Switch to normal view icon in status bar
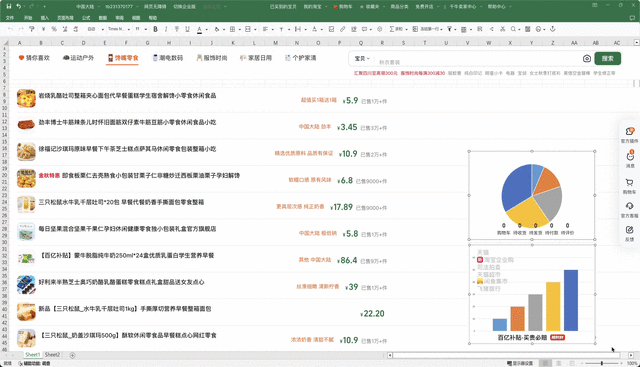Screen dimensions: 640x367 point(545,363)
